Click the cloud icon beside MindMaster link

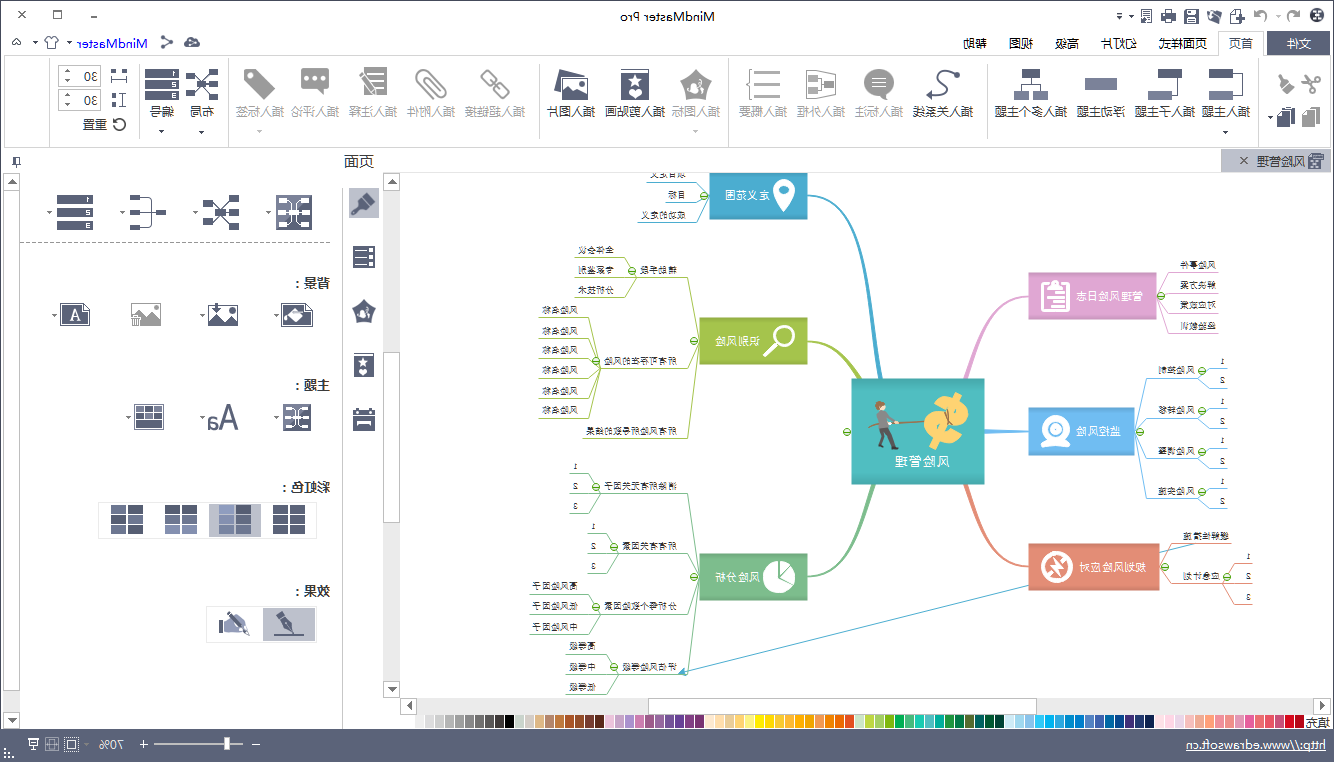192,42
